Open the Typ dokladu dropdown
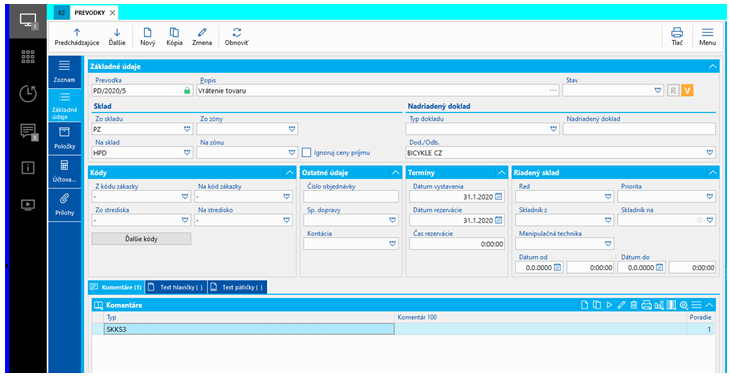 point(553,129)
